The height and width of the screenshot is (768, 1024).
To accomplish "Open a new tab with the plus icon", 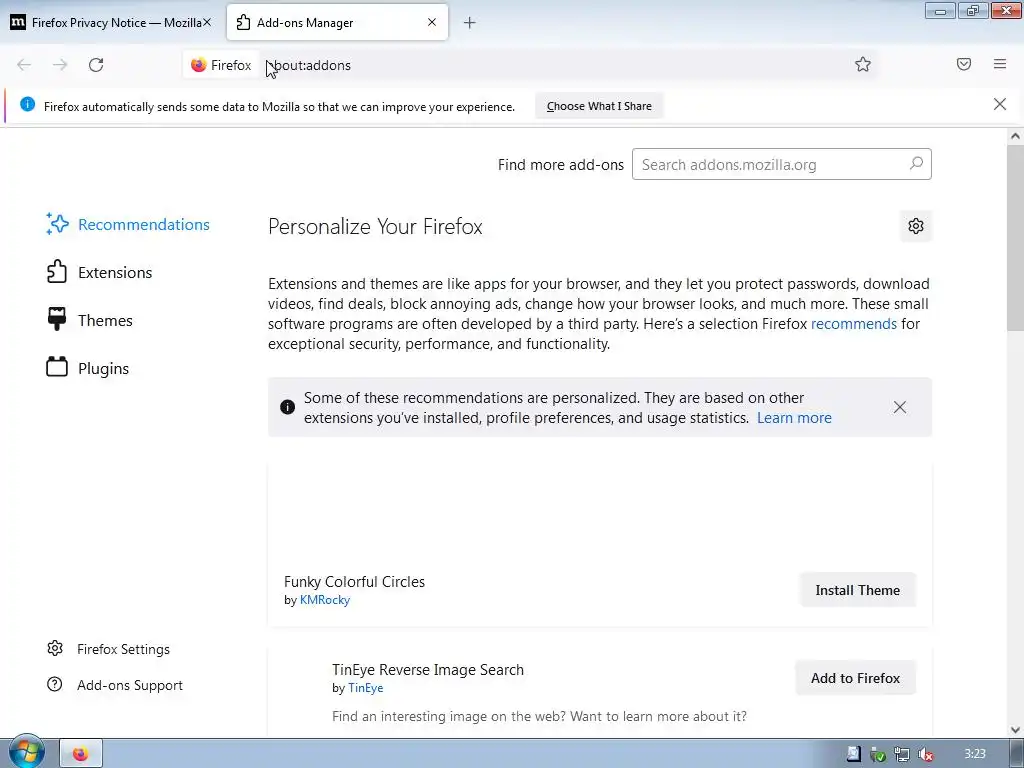I will coord(470,23).
